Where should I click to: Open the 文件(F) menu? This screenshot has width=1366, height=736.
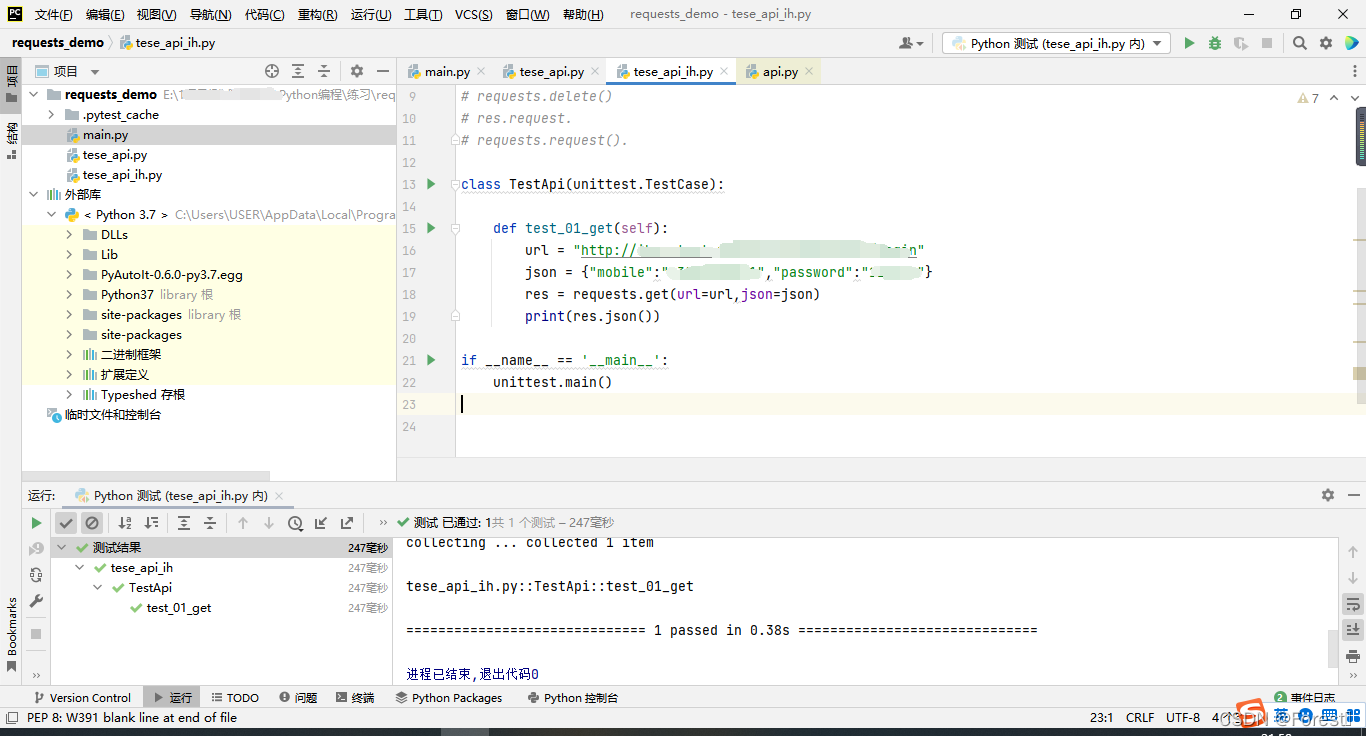point(53,14)
